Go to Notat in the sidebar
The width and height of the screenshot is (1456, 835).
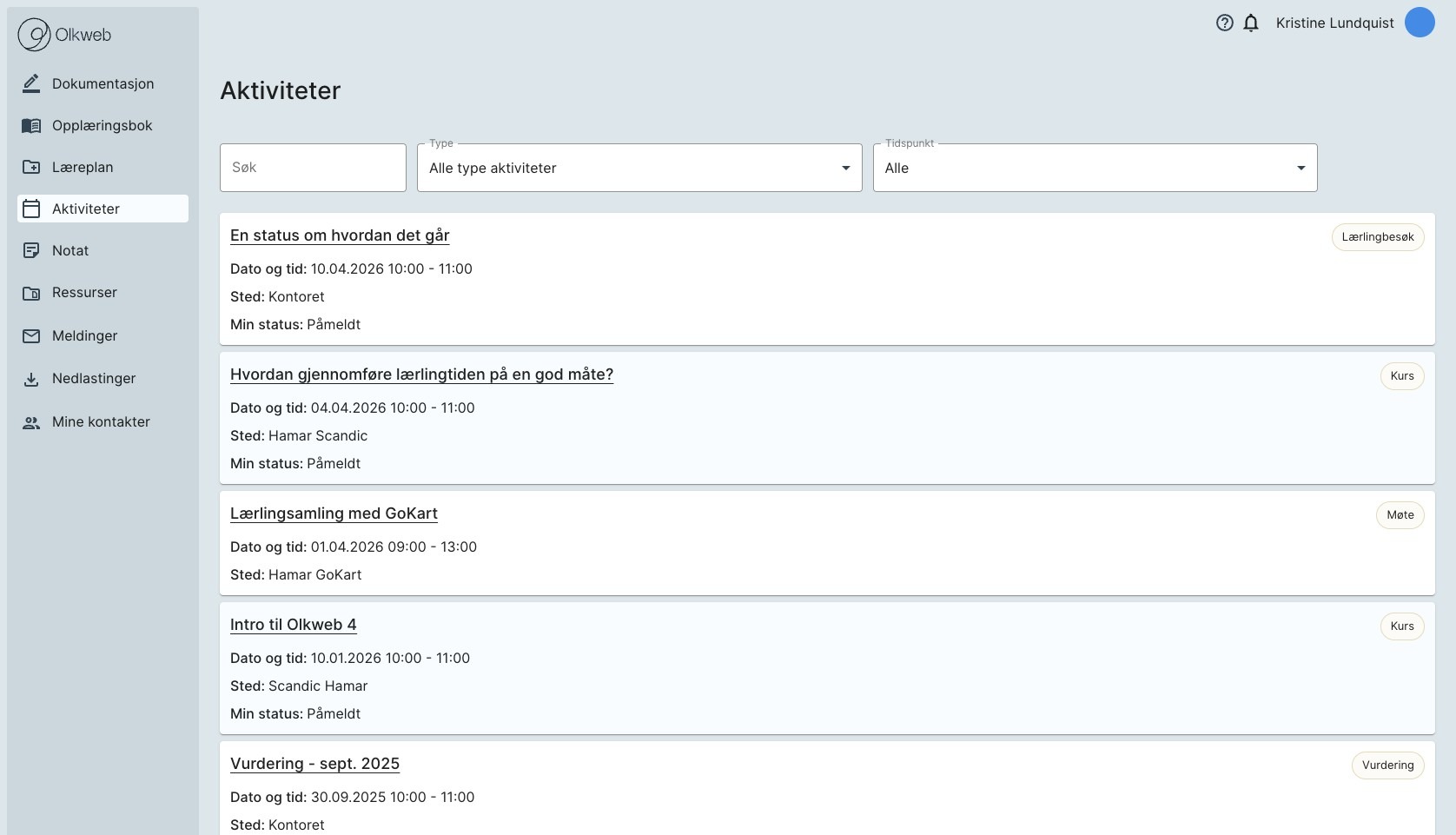70,251
